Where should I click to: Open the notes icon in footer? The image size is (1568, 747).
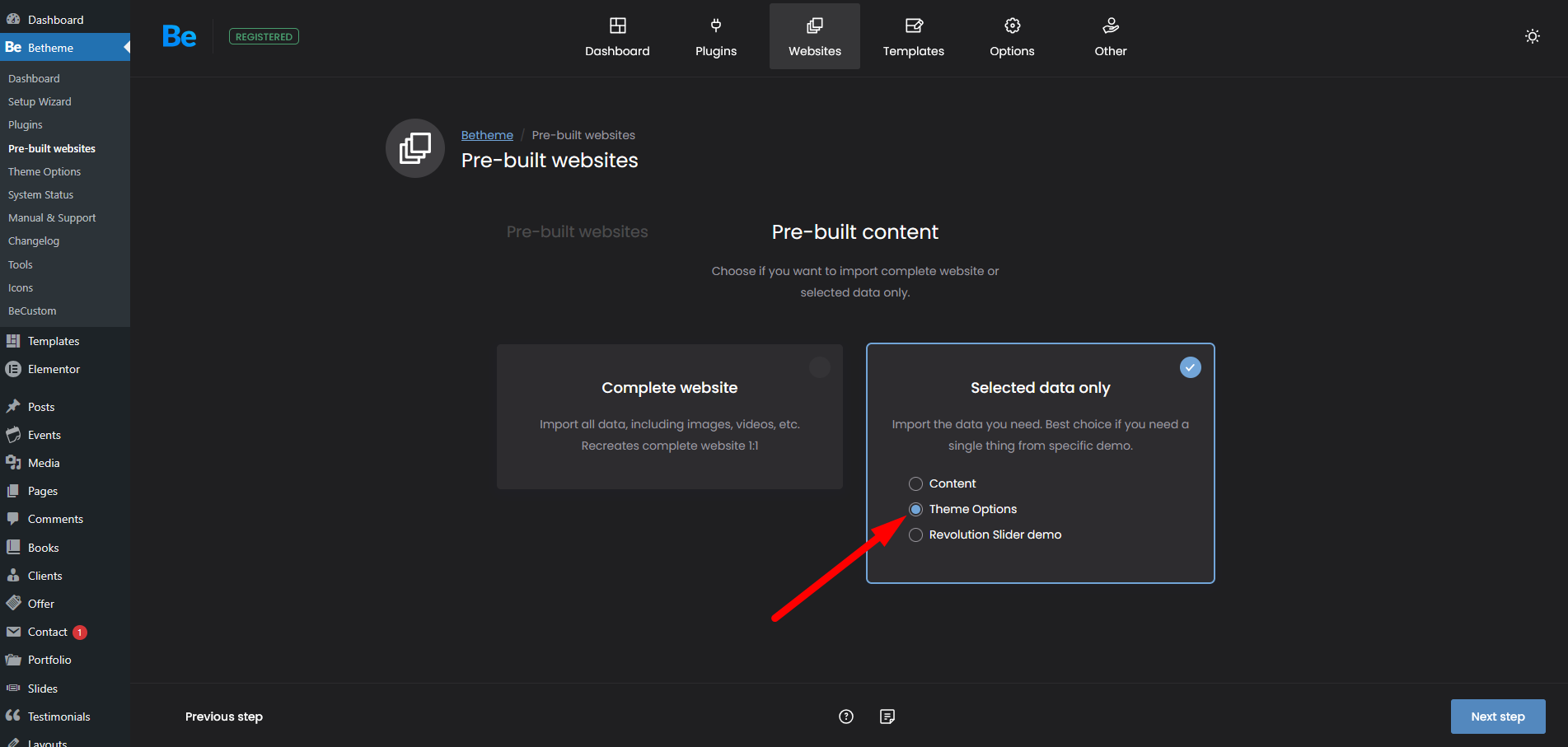[887, 717]
